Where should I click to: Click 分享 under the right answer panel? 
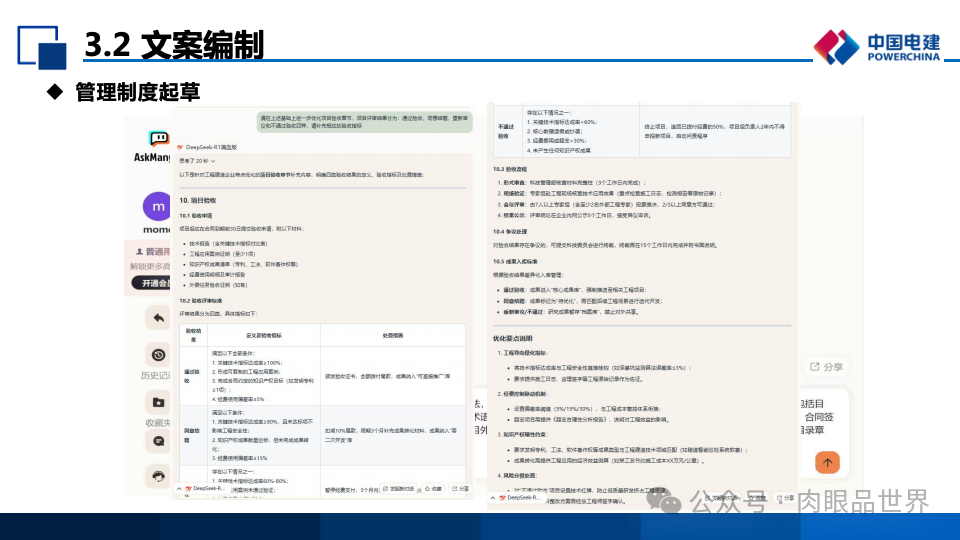click(786, 498)
